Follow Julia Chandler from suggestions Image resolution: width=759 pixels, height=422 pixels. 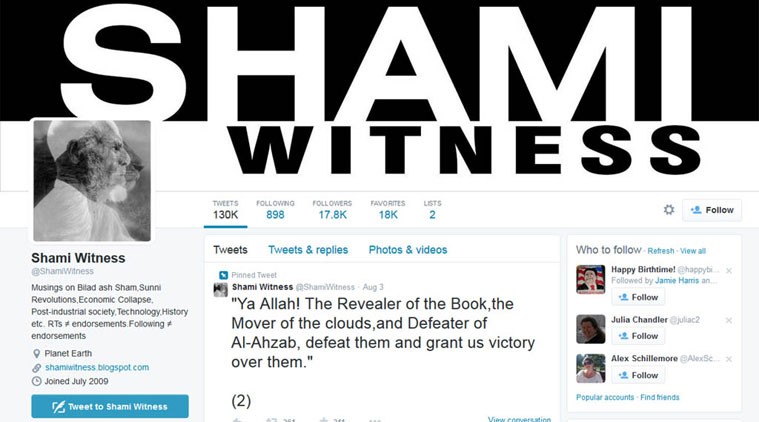(638, 336)
